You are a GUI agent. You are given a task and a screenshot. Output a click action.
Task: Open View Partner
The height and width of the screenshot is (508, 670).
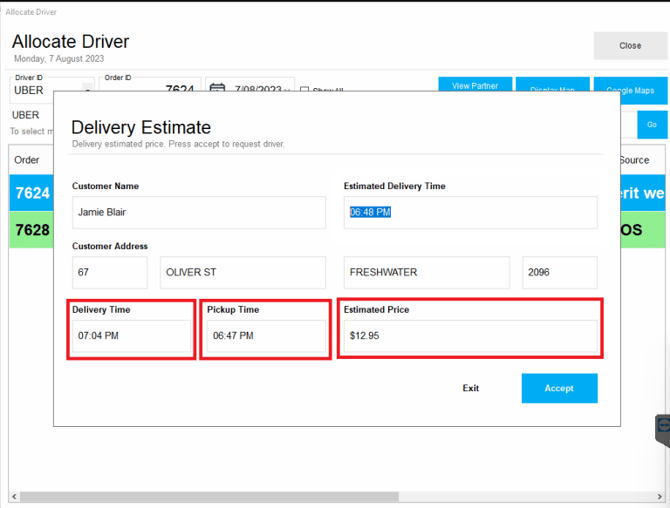pos(475,86)
